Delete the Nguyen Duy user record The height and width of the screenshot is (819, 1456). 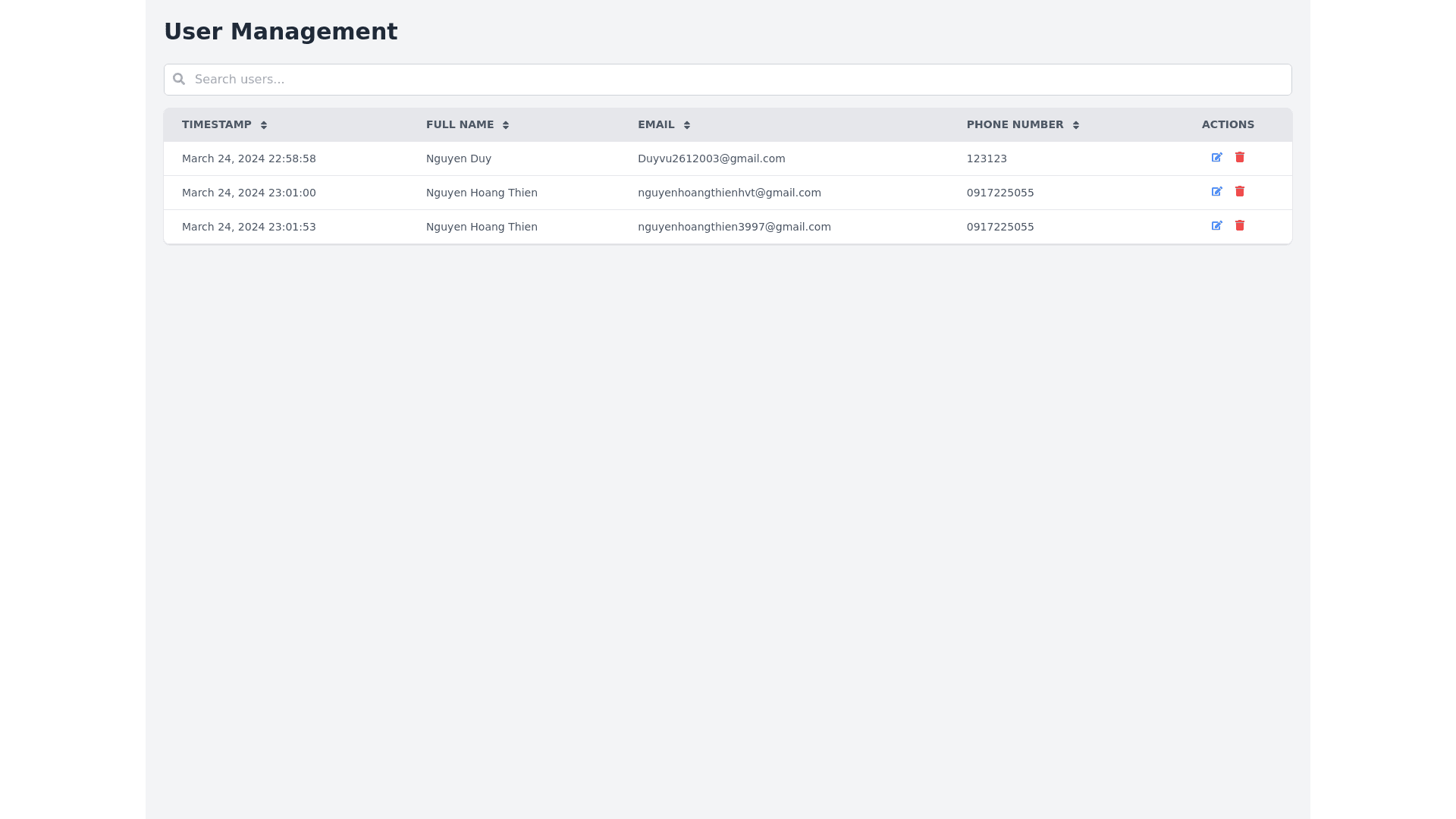(1240, 158)
